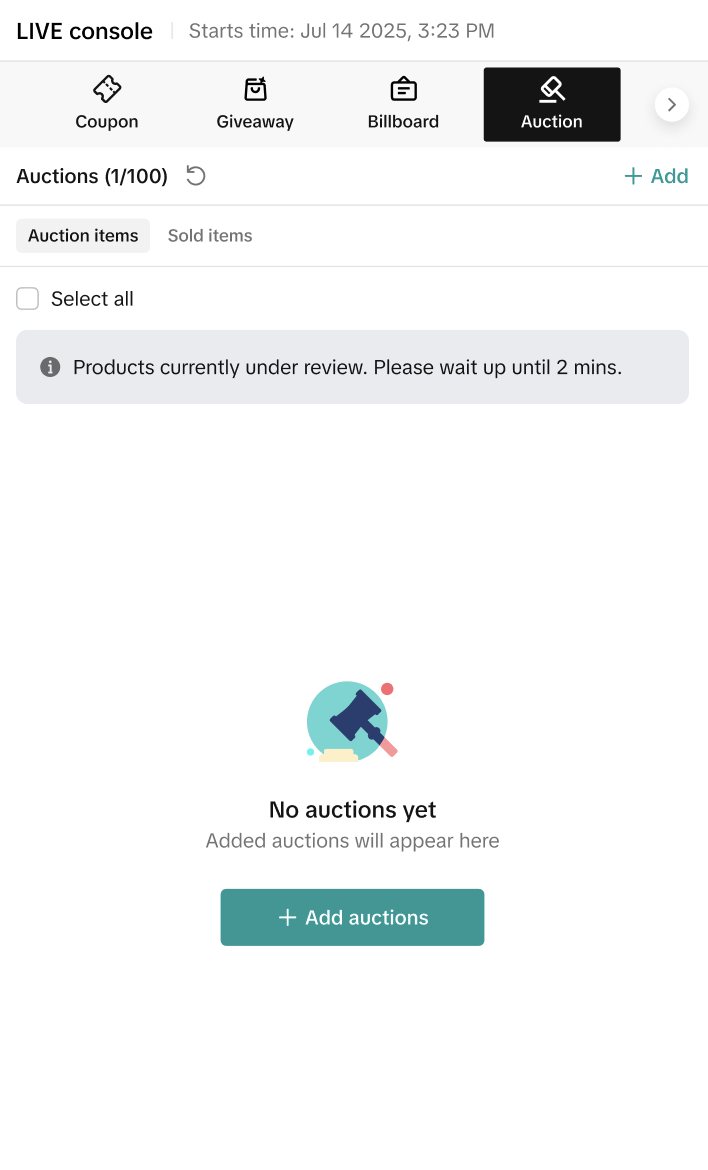Click the Auctions (1/100) counter heading

tap(92, 176)
